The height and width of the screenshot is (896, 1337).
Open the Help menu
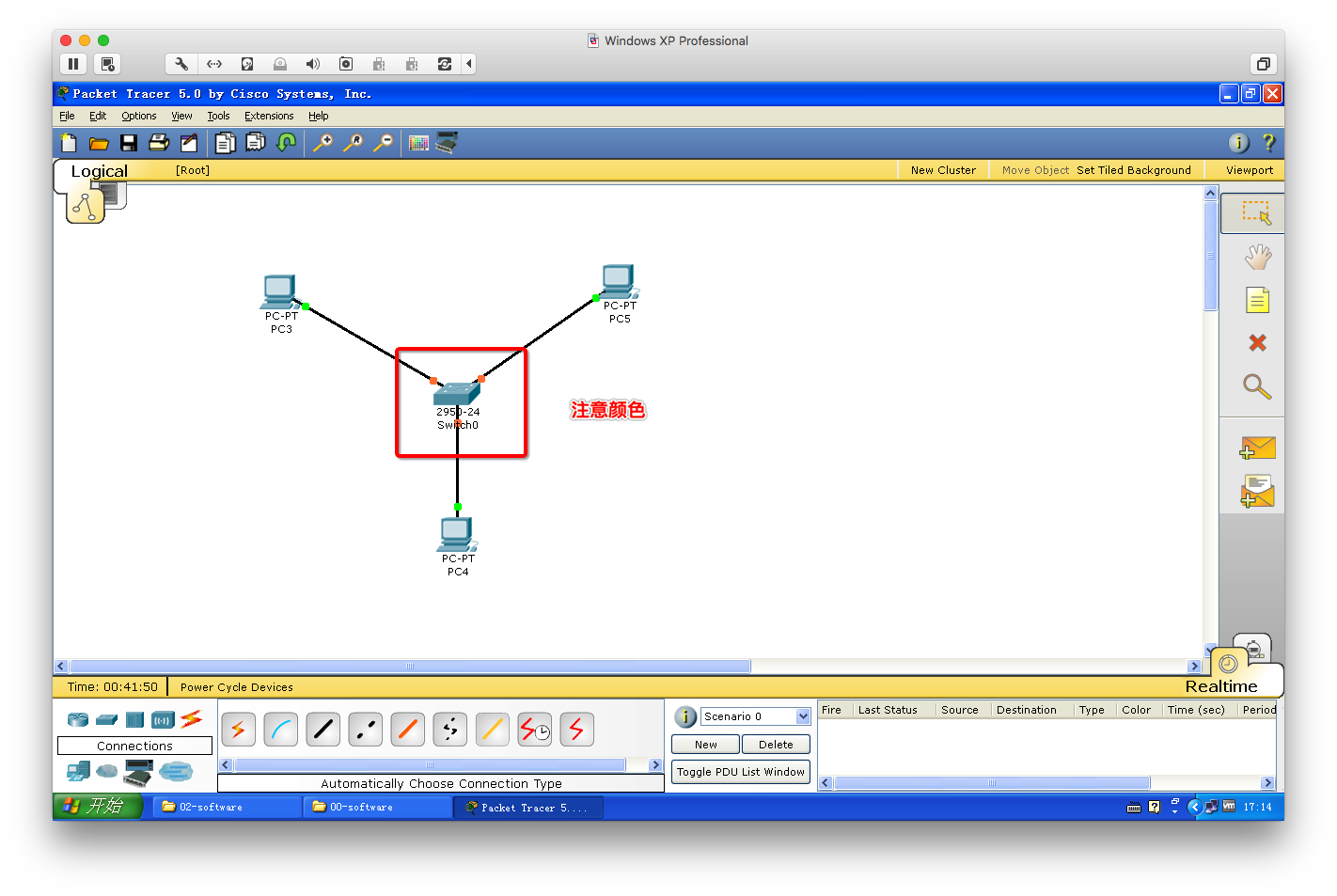click(319, 116)
